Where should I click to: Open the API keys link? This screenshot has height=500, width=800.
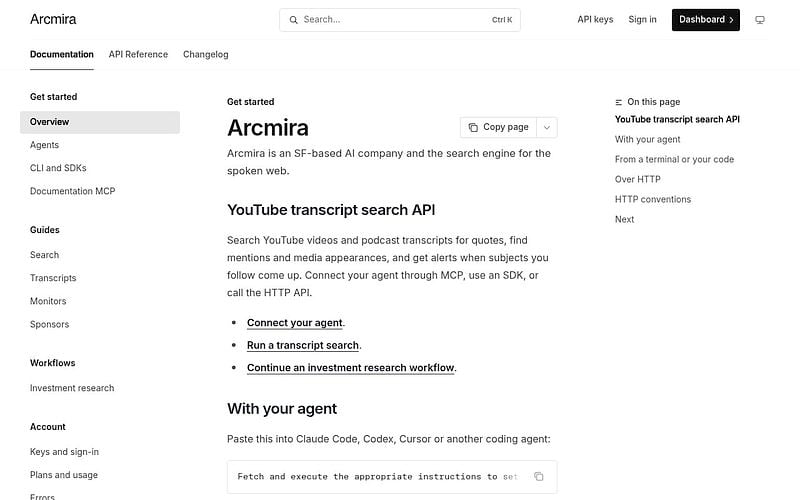(x=595, y=19)
